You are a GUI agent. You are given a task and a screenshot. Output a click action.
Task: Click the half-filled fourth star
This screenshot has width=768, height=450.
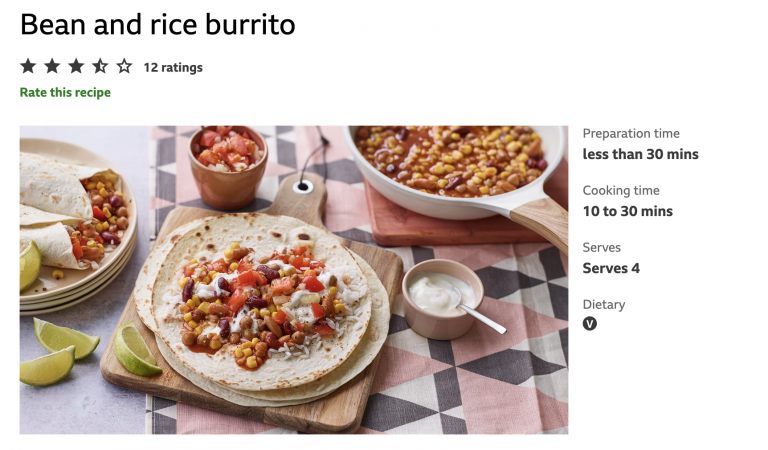pos(100,66)
